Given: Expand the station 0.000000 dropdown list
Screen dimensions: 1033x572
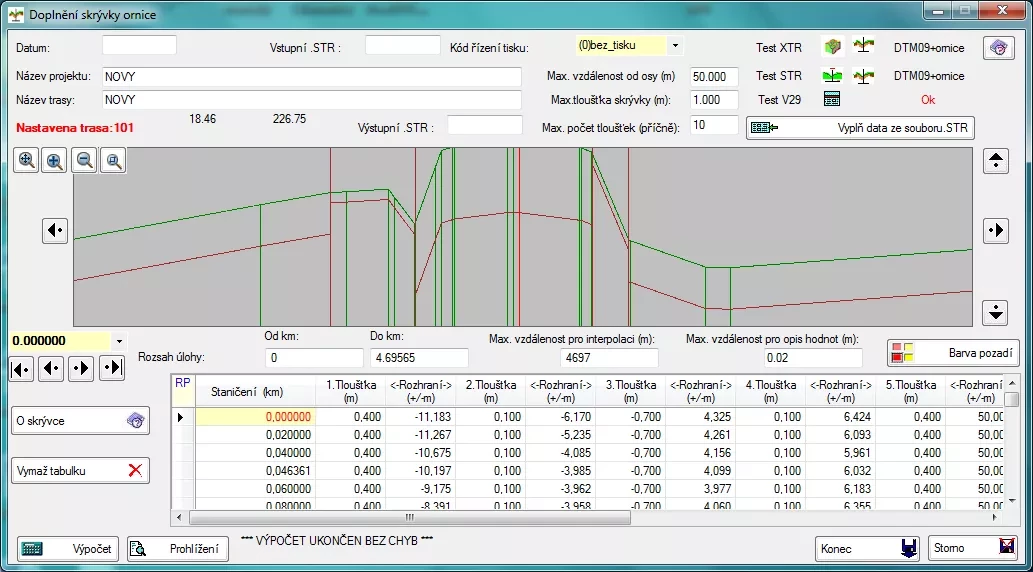Looking at the screenshot, I should (120, 341).
